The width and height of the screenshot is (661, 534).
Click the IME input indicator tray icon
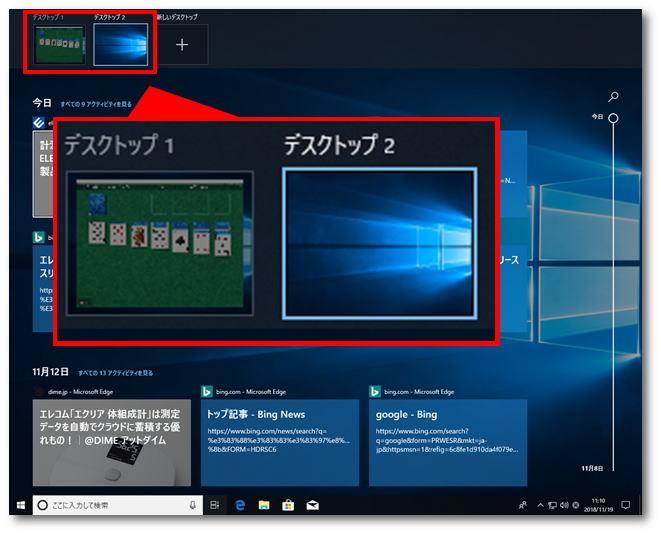tap(575, 505)
